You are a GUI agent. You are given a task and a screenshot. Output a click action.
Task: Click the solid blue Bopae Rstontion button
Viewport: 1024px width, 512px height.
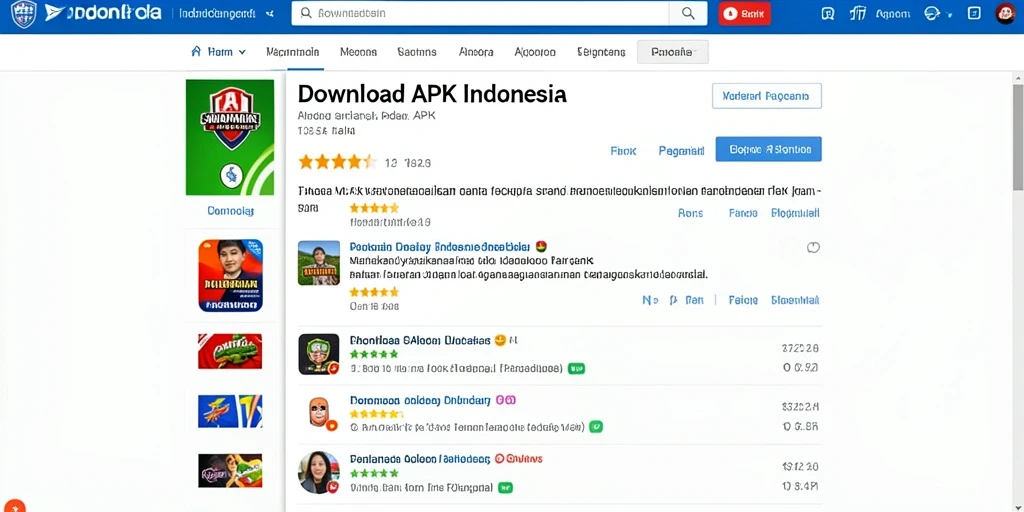point(769,149)
